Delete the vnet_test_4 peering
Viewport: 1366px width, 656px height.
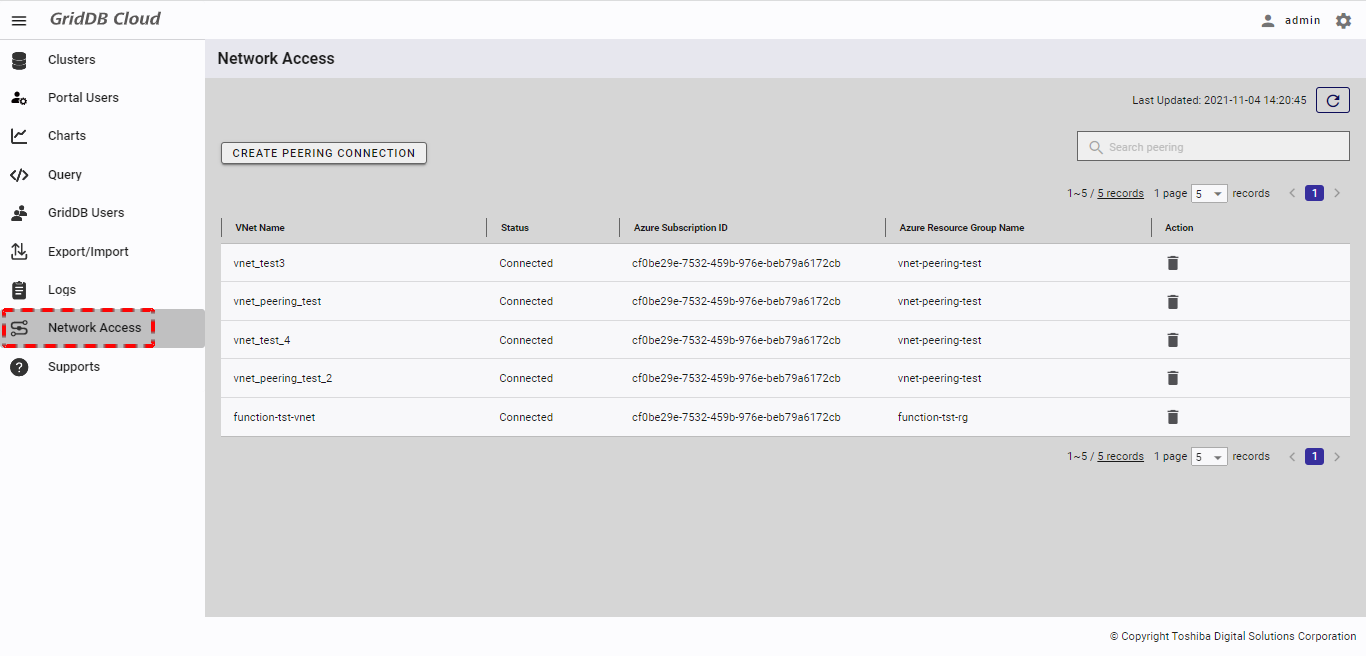1173,340
